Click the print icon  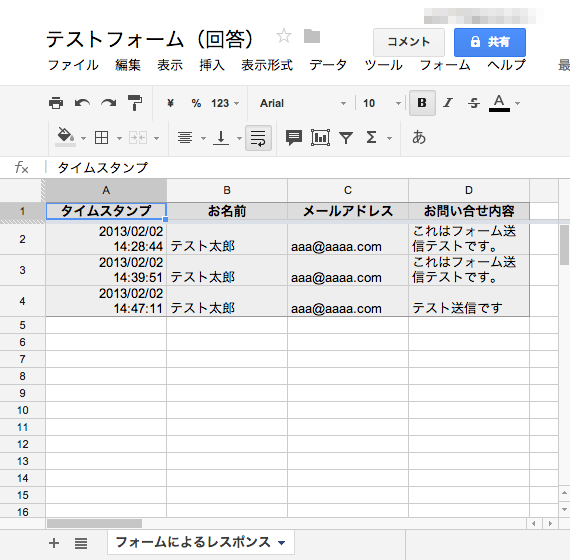click(56, 103)
